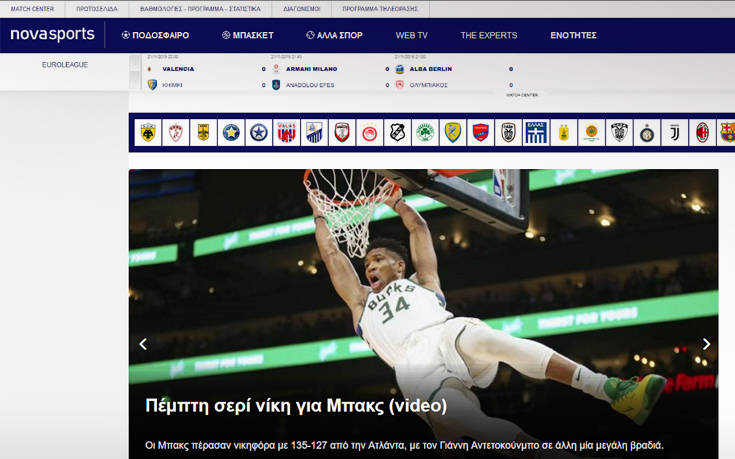Open the Asteras Tripolis star logo
735x459 pixels.
click(x=231, y=133)
